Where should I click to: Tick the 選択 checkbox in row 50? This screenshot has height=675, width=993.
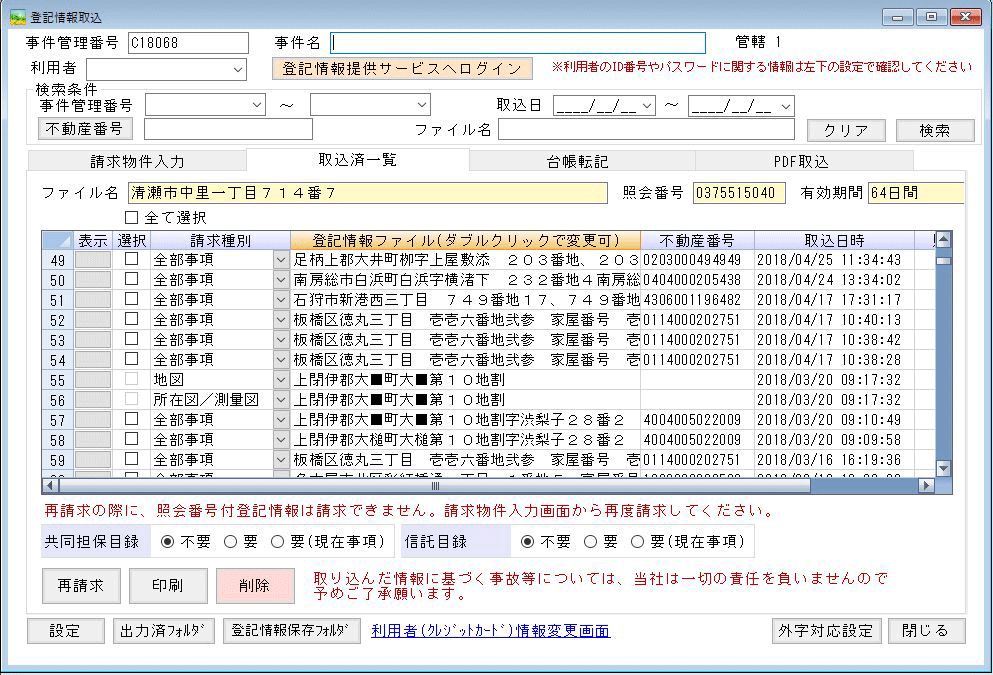point(131,280)
